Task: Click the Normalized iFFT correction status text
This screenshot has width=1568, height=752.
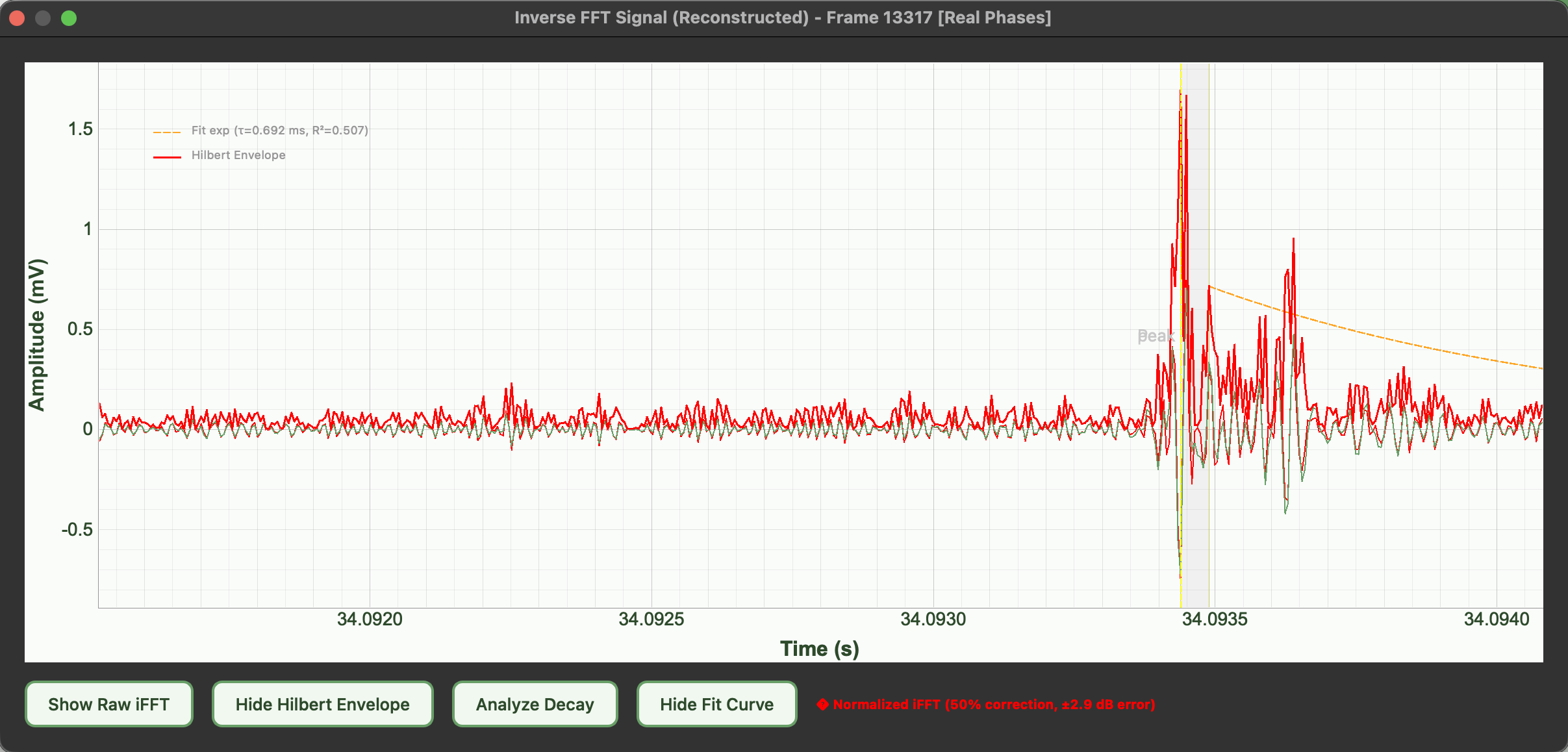Action: pyautogui.click(x=994, y=704)
